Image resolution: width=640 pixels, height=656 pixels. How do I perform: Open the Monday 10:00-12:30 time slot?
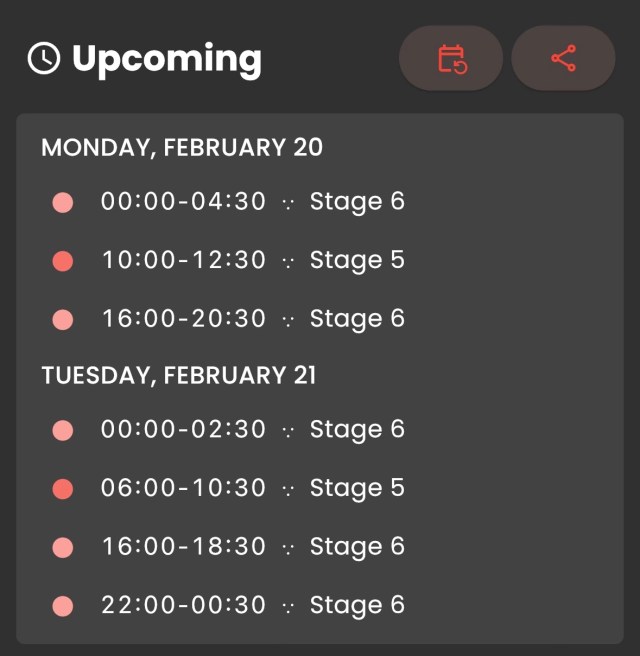tap(184, 260)
